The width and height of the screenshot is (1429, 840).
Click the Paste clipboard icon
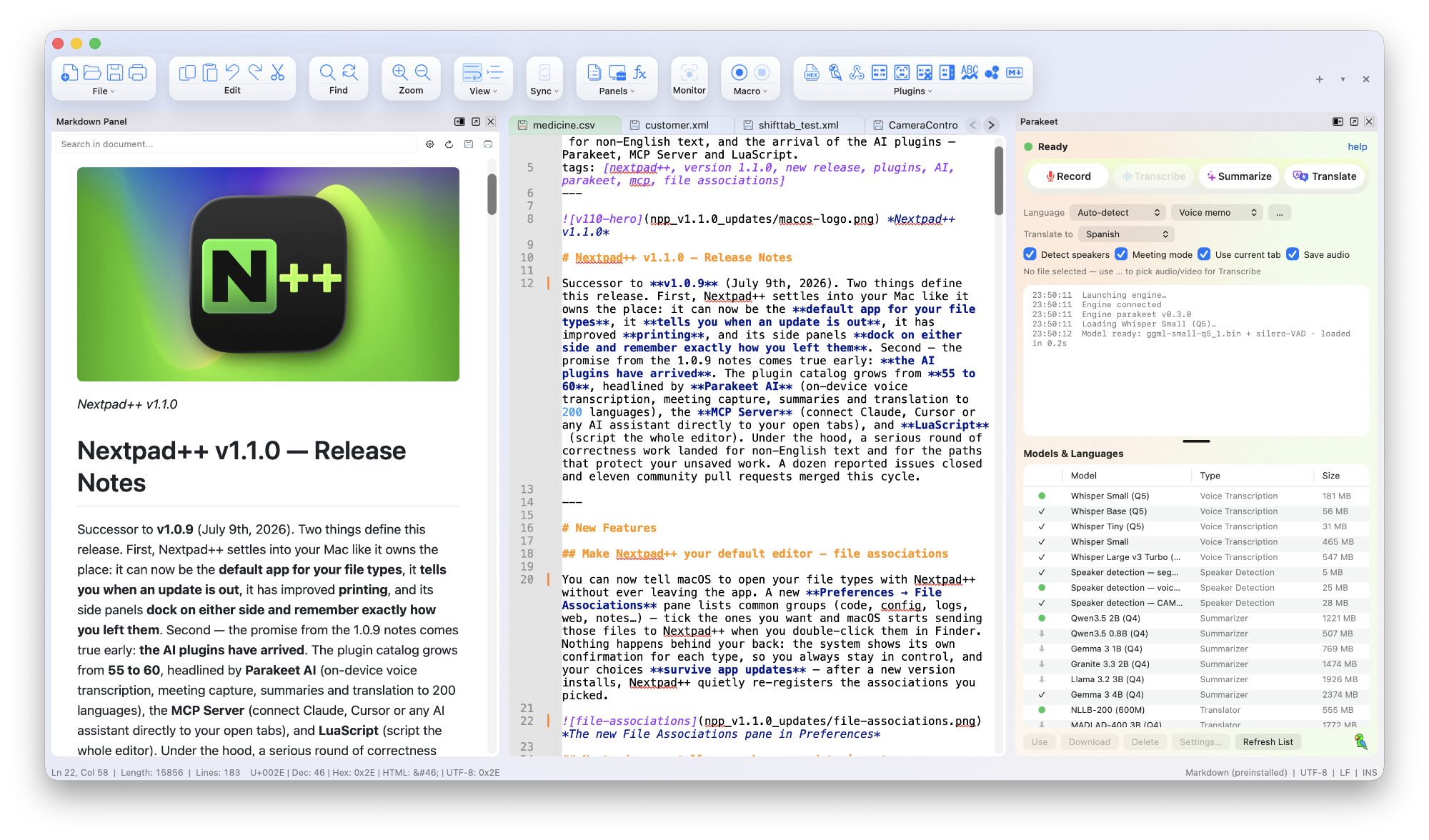click(210, 73)
